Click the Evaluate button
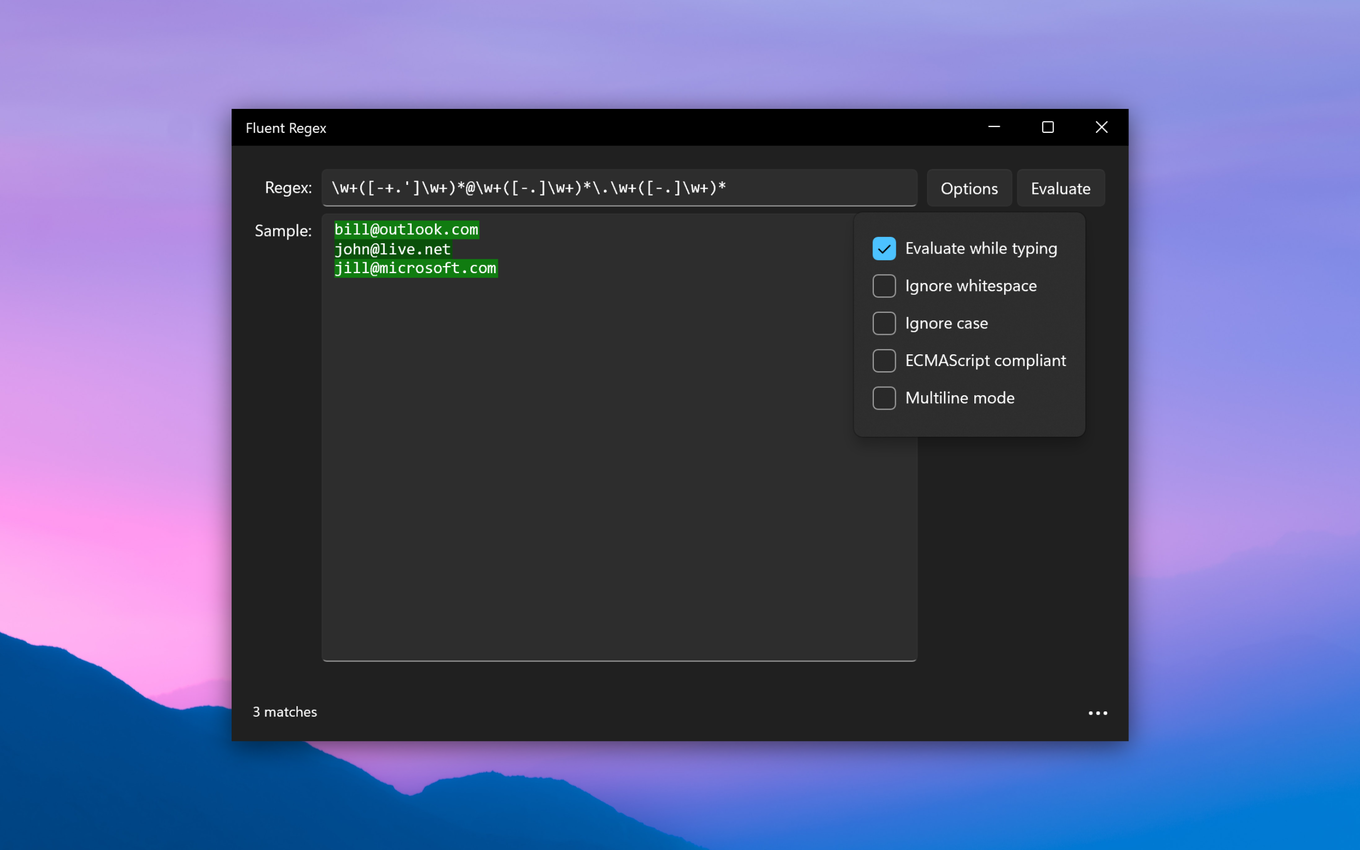 pyautogui.click(x=1060, y=188)
